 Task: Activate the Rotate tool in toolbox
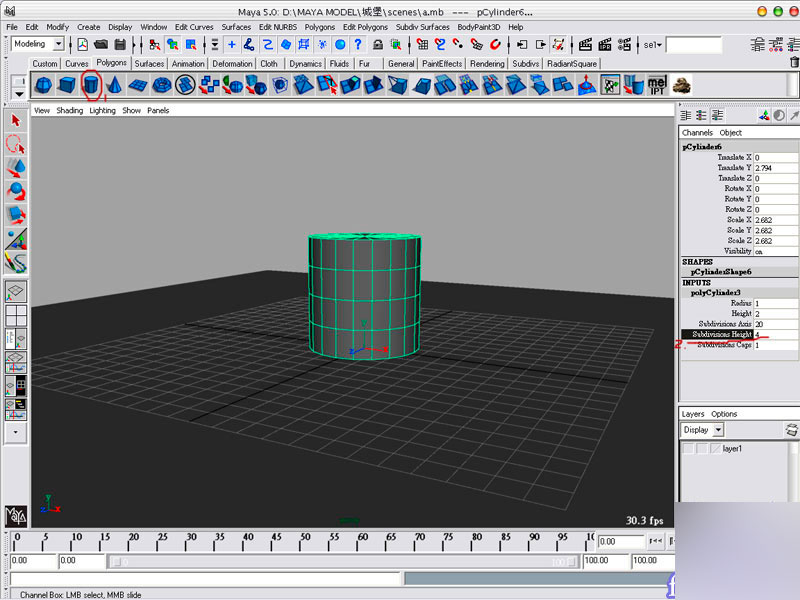[x=15, y=190]
